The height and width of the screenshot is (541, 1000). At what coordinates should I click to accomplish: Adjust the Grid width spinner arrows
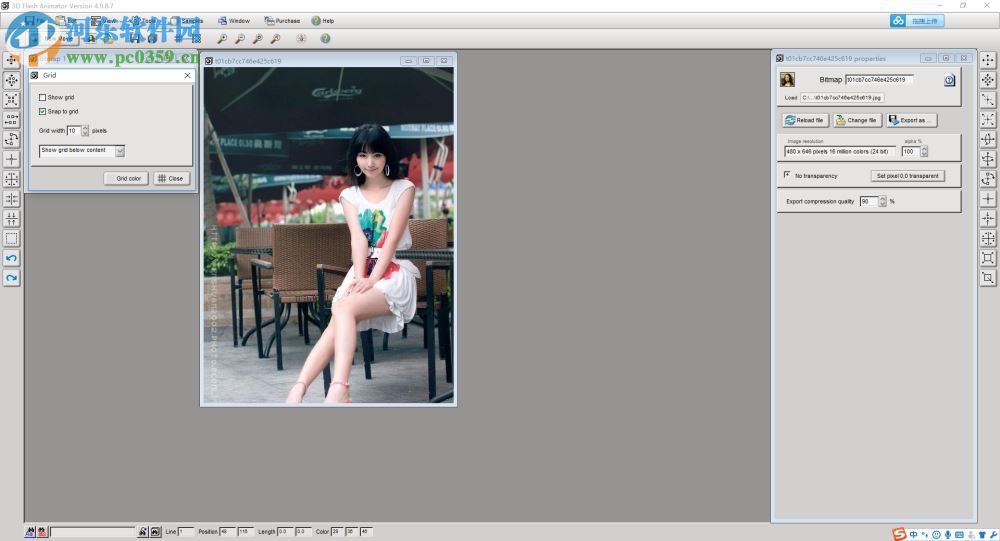pos(85,131)
